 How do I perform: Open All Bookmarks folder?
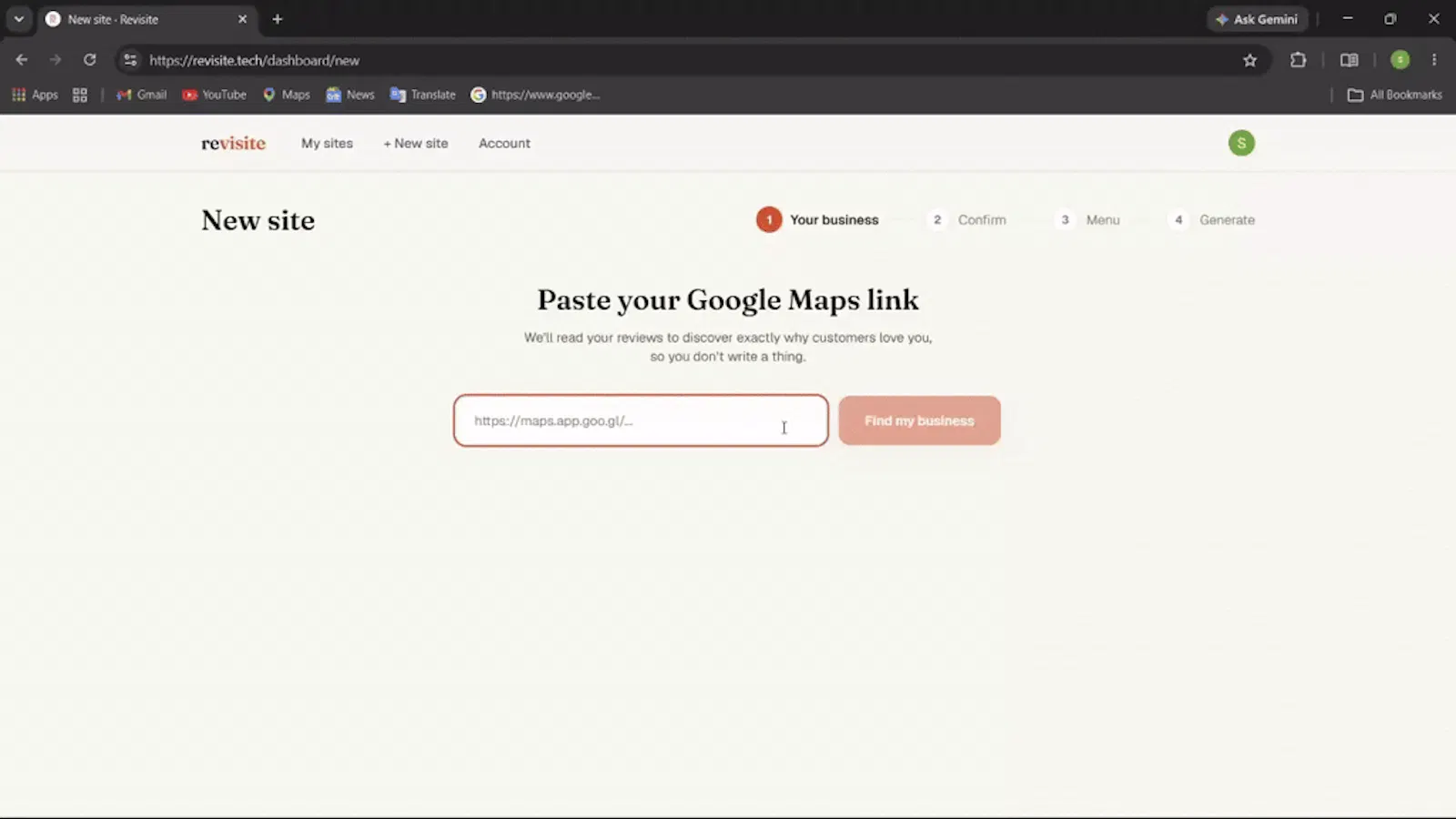[1394, 95]
